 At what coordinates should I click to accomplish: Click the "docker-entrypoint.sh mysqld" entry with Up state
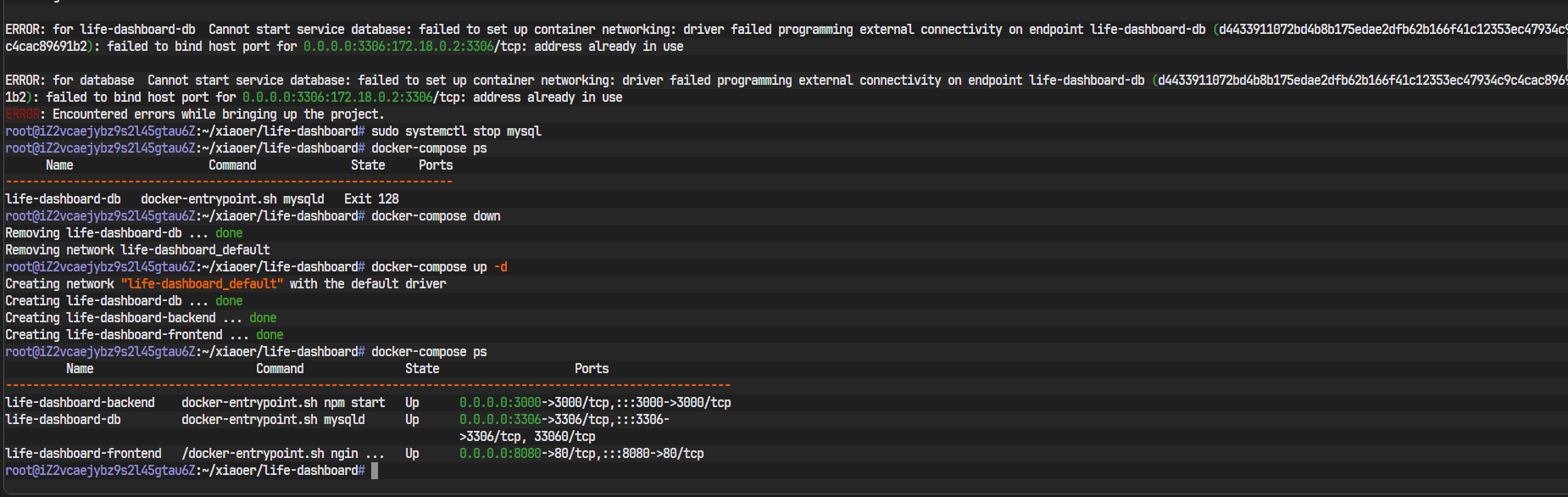pos(273,420)
